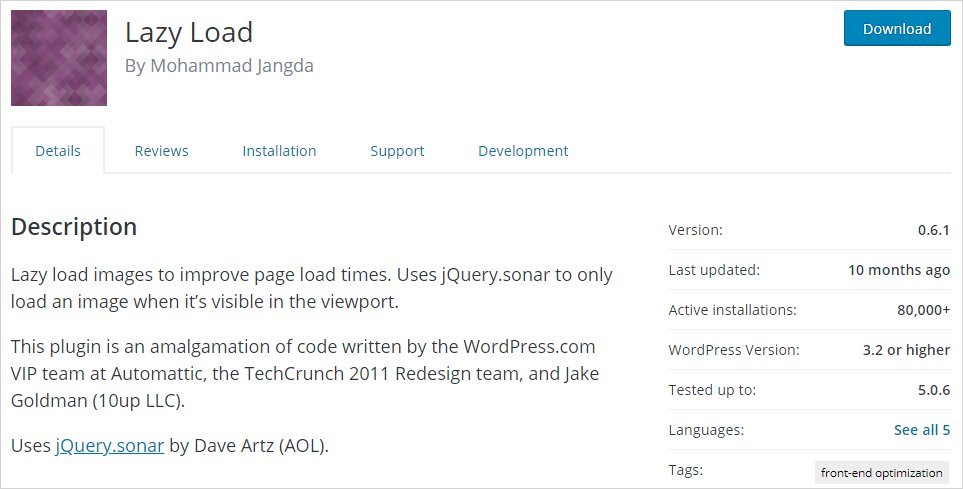Image resolution: width=963 pixels, height=489 pixels.
Task: Click the blue Download button
Action: click(897, 29)
